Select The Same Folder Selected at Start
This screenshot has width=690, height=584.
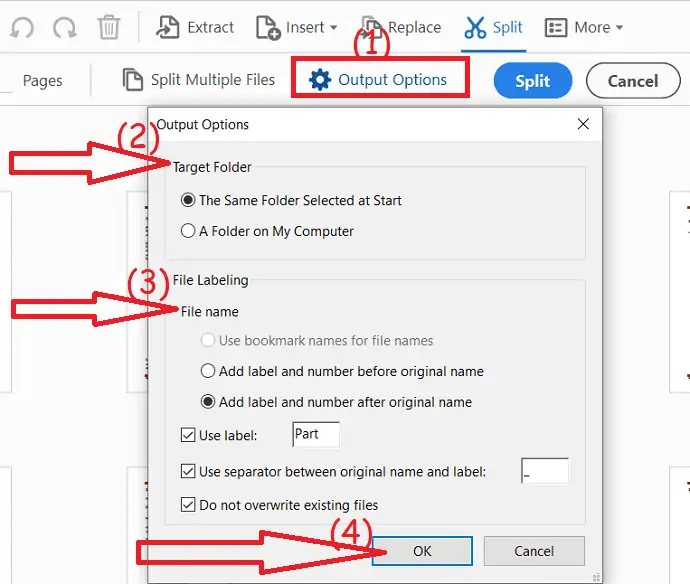click(188, 200)
